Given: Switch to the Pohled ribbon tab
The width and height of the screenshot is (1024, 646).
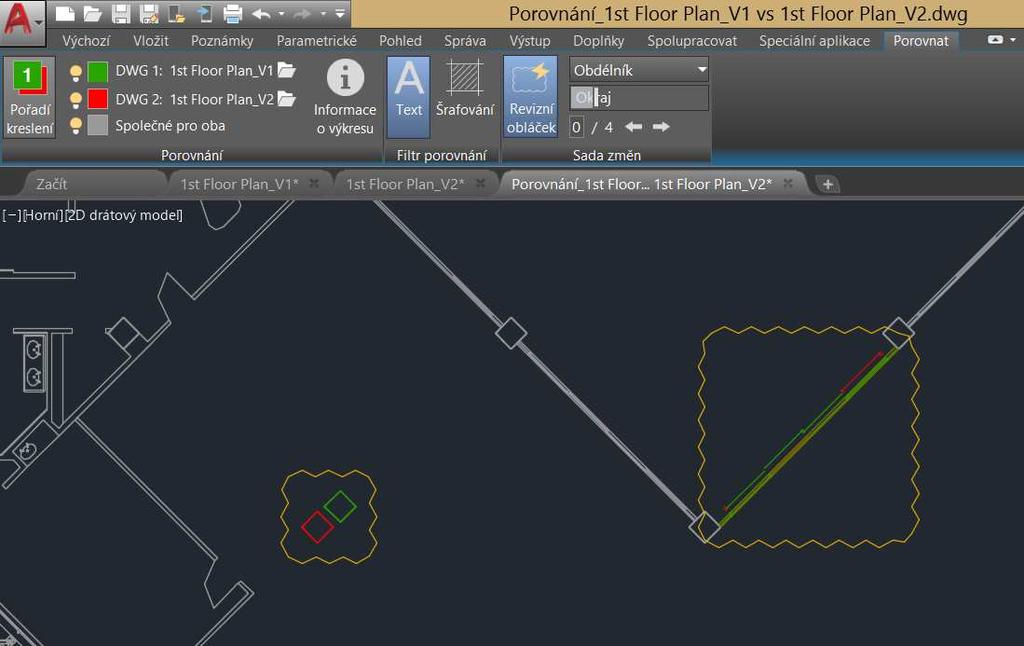Looking at the screenshot, I should pos(400,40).
